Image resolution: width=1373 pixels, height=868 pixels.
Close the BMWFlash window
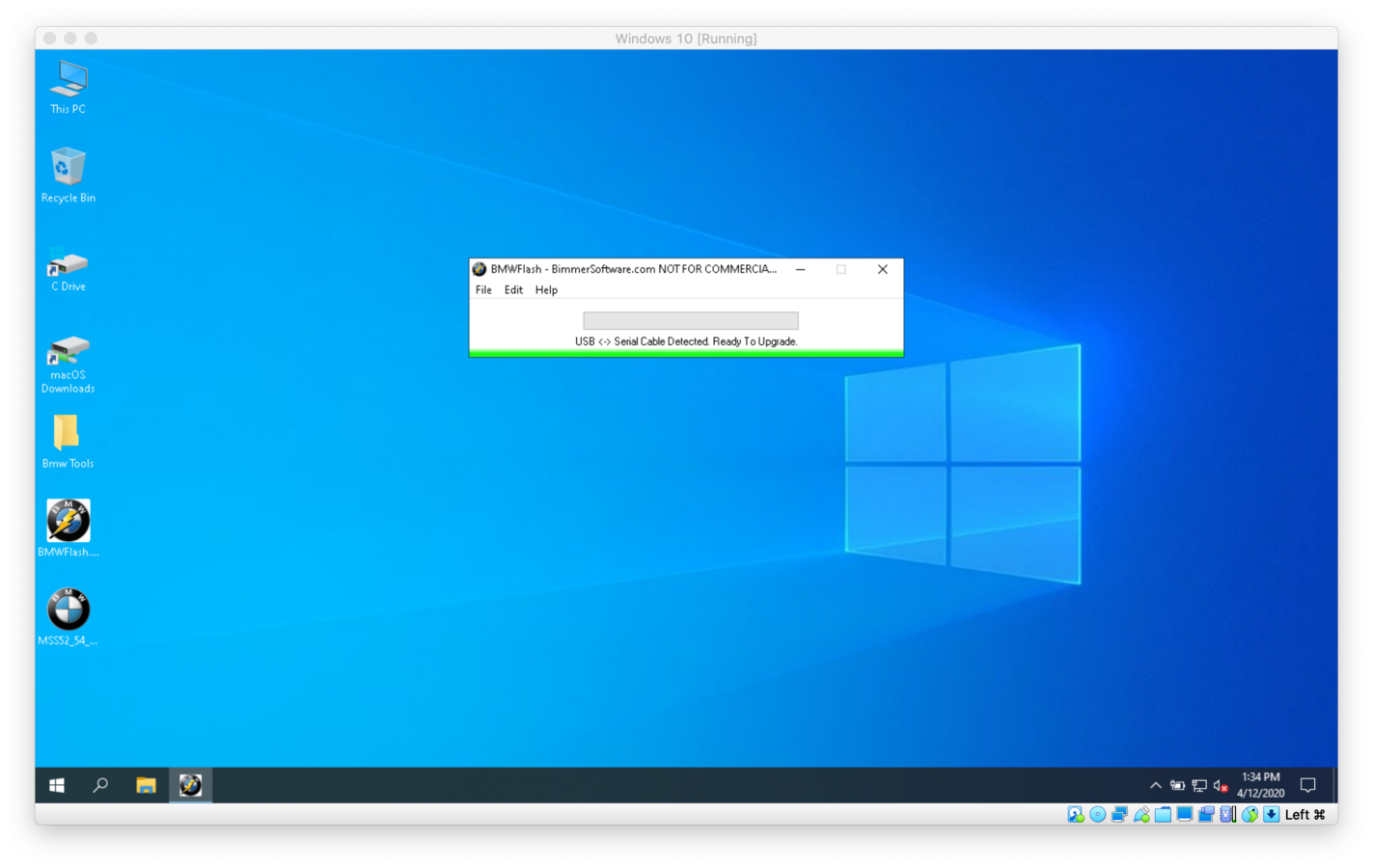click(882, 269)
